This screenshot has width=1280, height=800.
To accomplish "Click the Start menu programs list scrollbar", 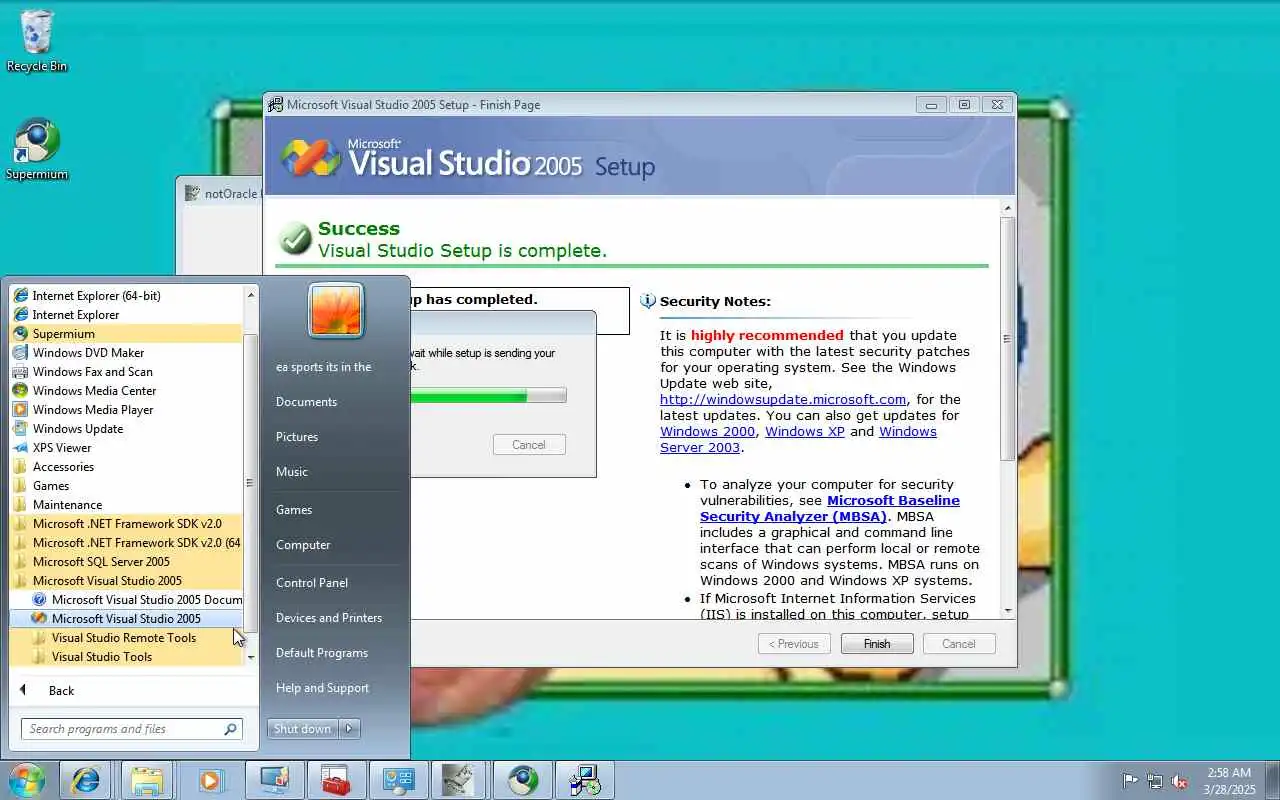I will [250, 475].
